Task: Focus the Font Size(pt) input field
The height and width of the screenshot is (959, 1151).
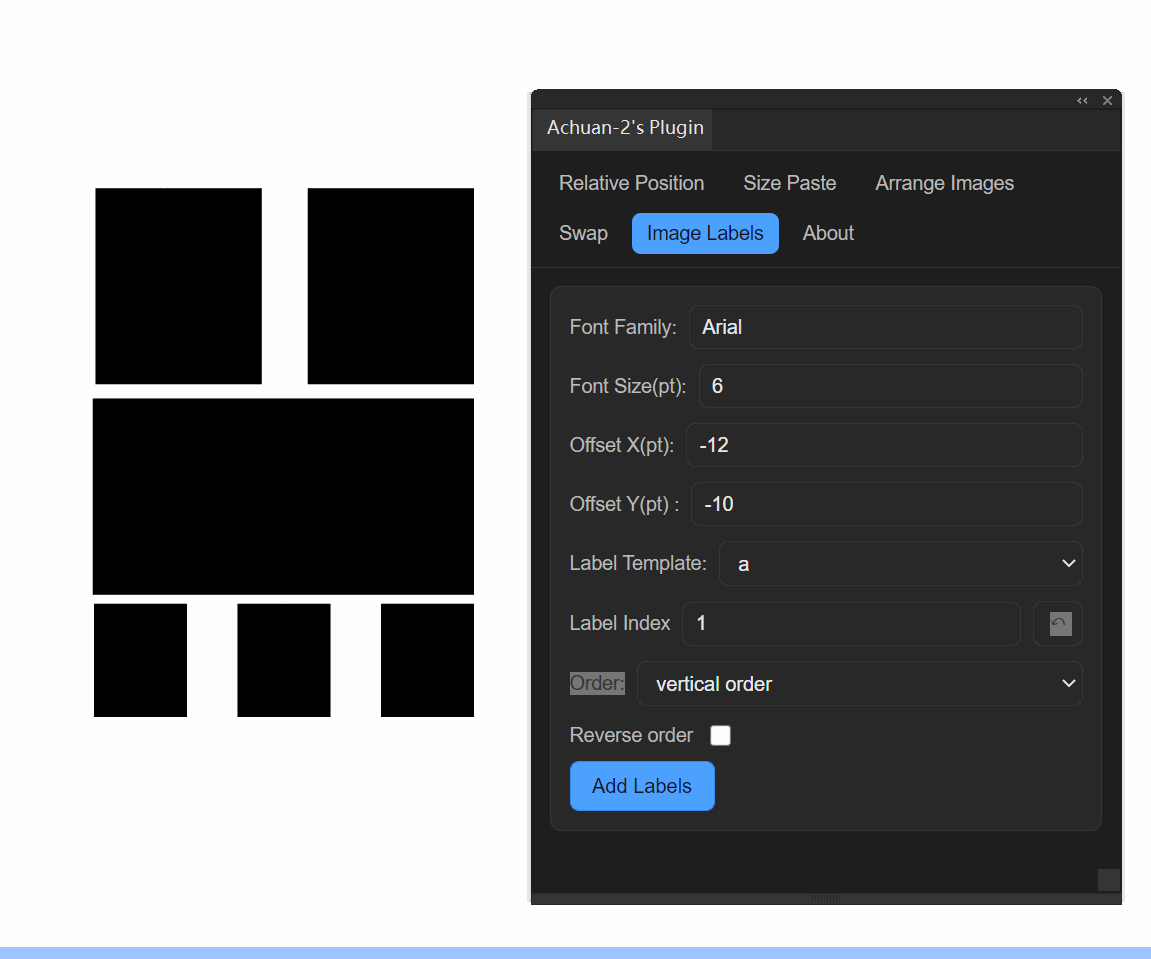Action: (x=890, y=386)
